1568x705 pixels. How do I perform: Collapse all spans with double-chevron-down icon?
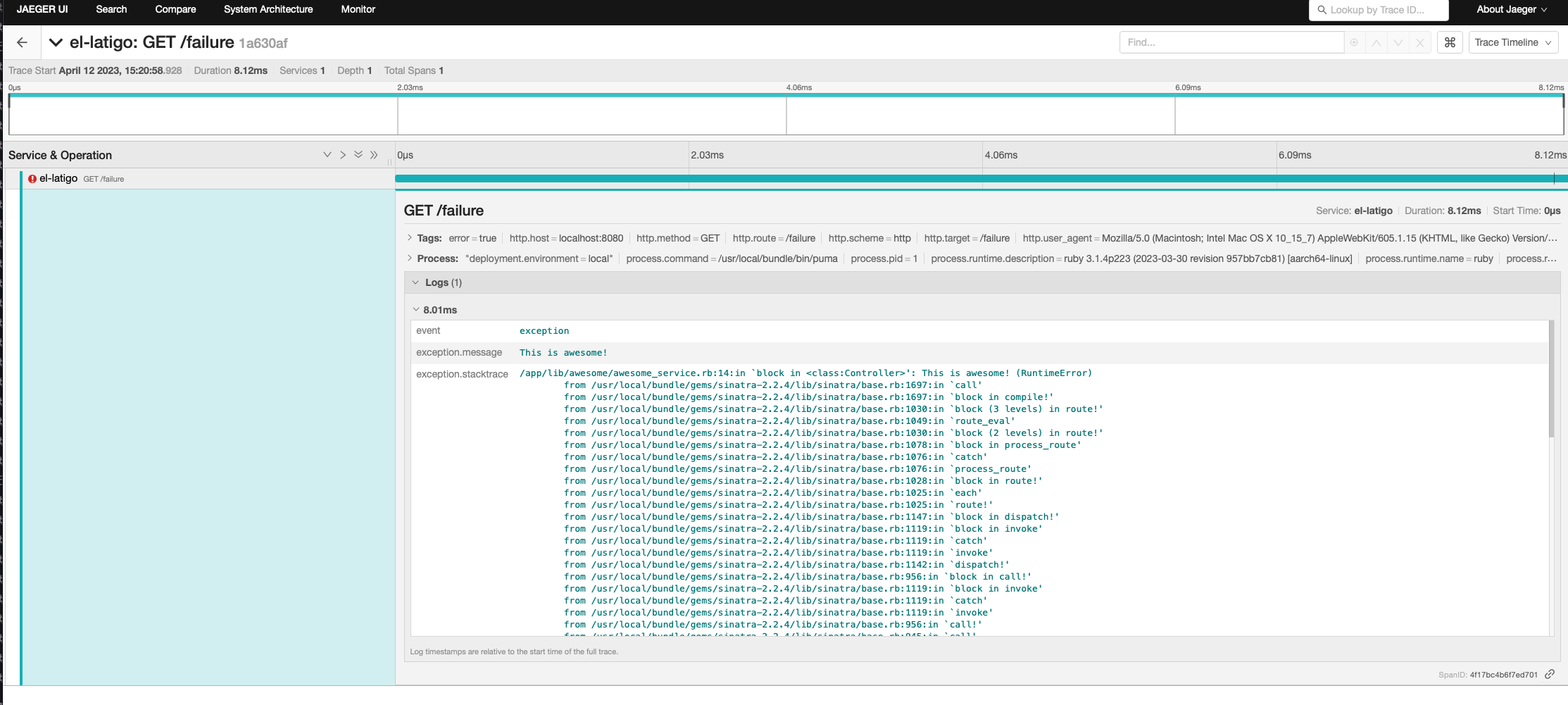pyautogui.click(x=358, y=154)
